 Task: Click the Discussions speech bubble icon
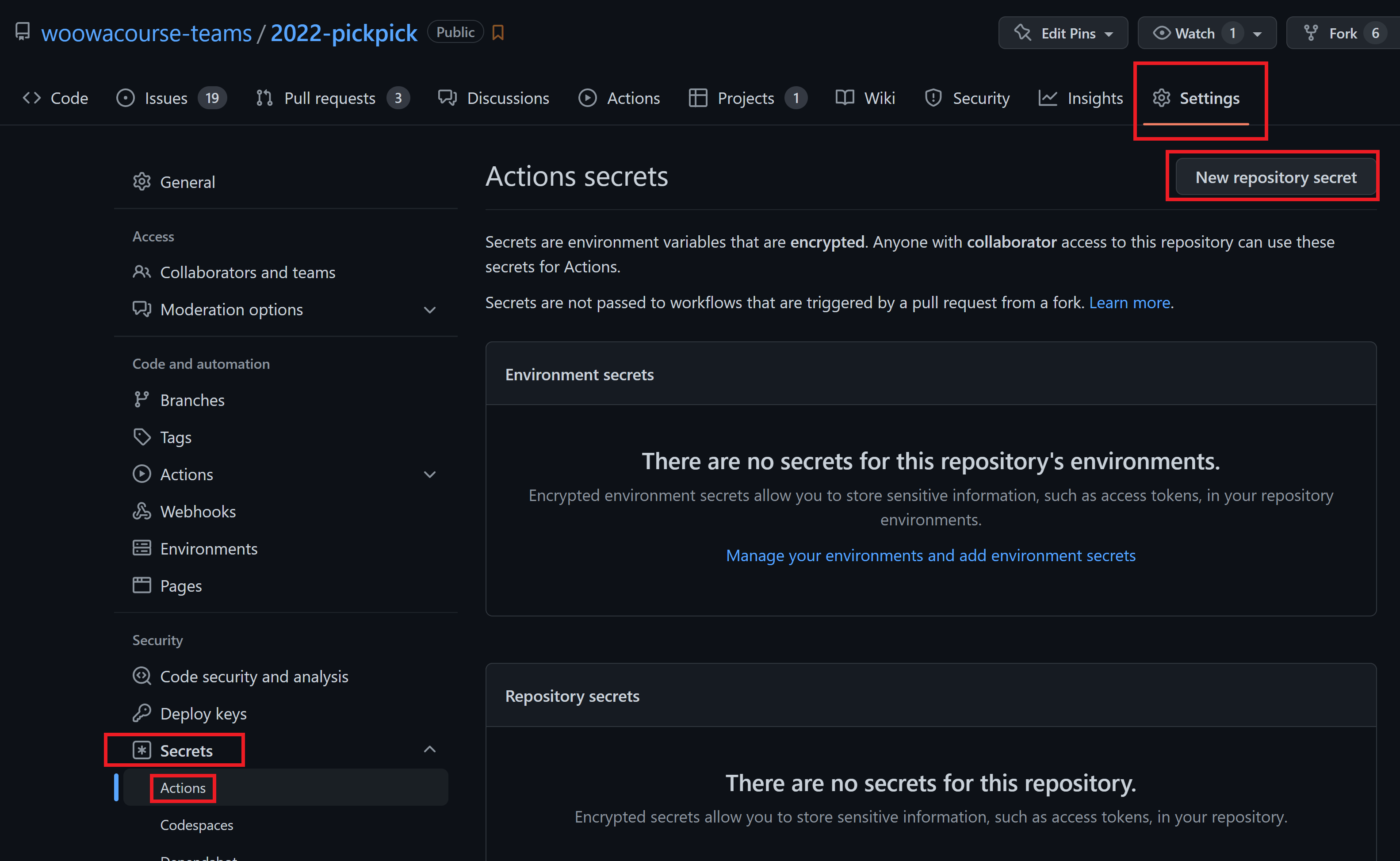(x=448, y=98)
